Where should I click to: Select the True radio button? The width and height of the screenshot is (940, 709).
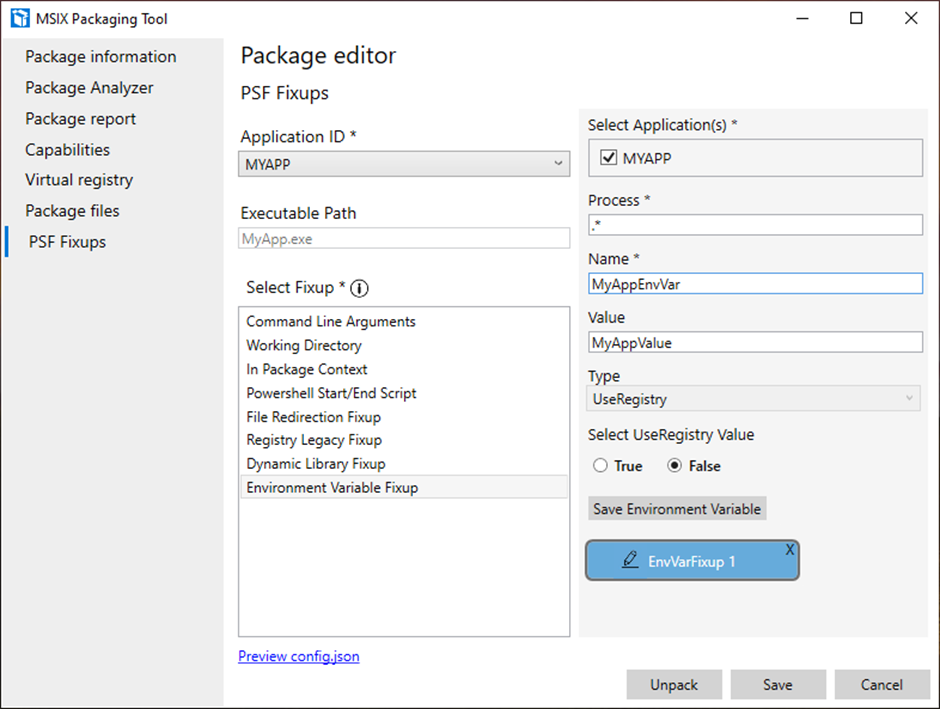pos(600,465)
